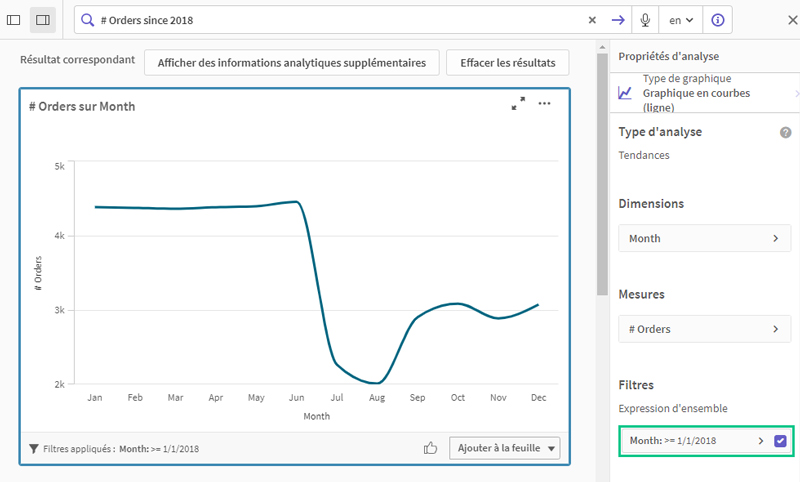Click the thumbs-up like icon
The image size is (800, 482).
click(430, 448)
